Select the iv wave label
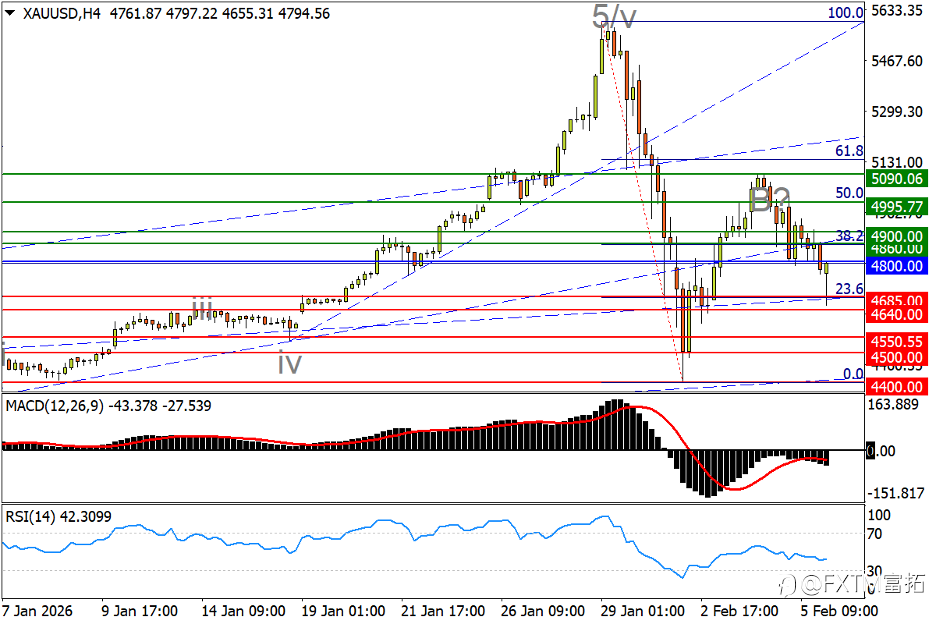 pyautogui.click(x=290, y=363)
